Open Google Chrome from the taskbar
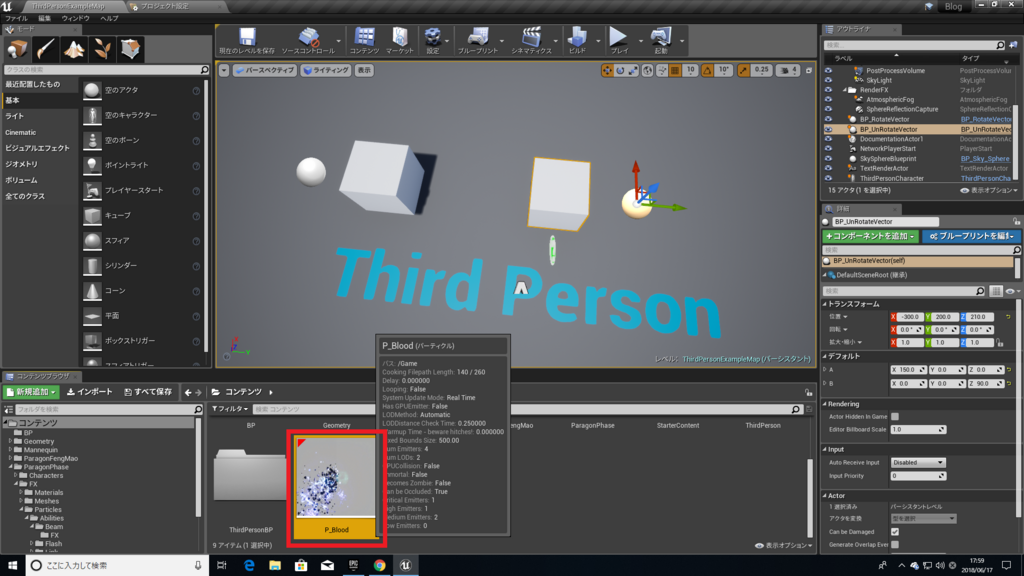 click(379, 565)
